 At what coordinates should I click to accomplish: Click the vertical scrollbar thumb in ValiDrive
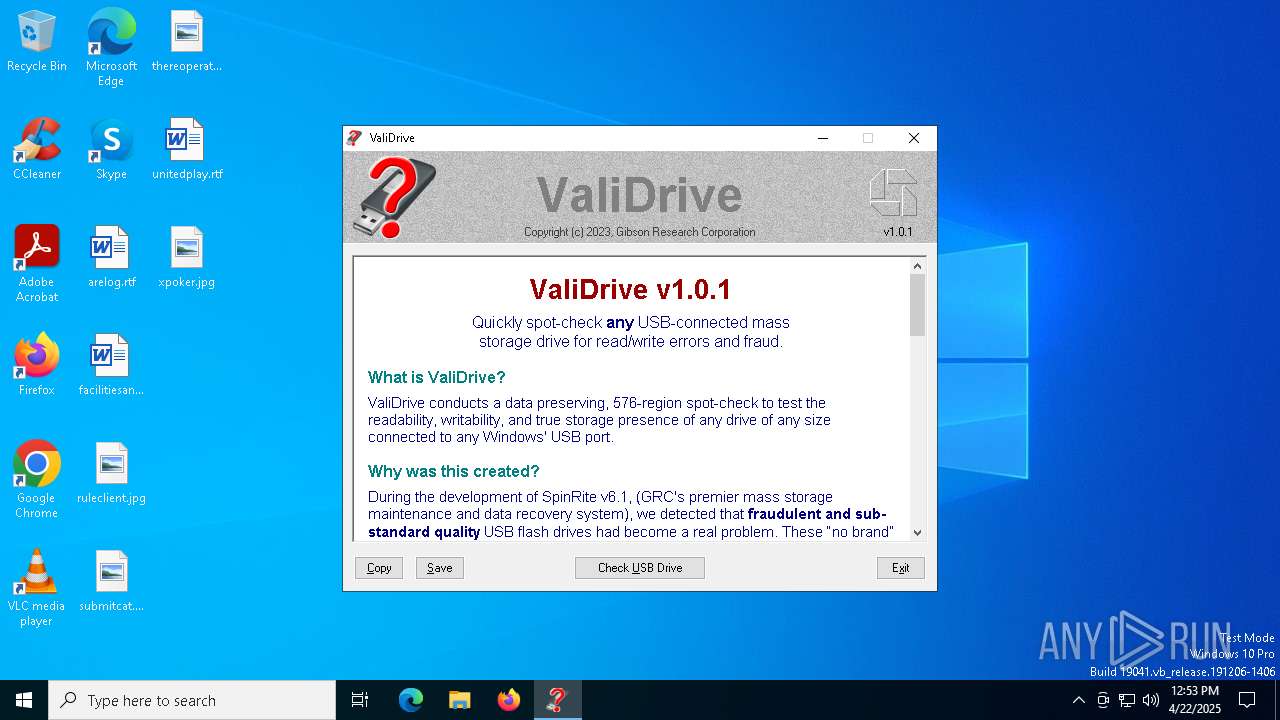pyautogui.click(x=917, y=305)
